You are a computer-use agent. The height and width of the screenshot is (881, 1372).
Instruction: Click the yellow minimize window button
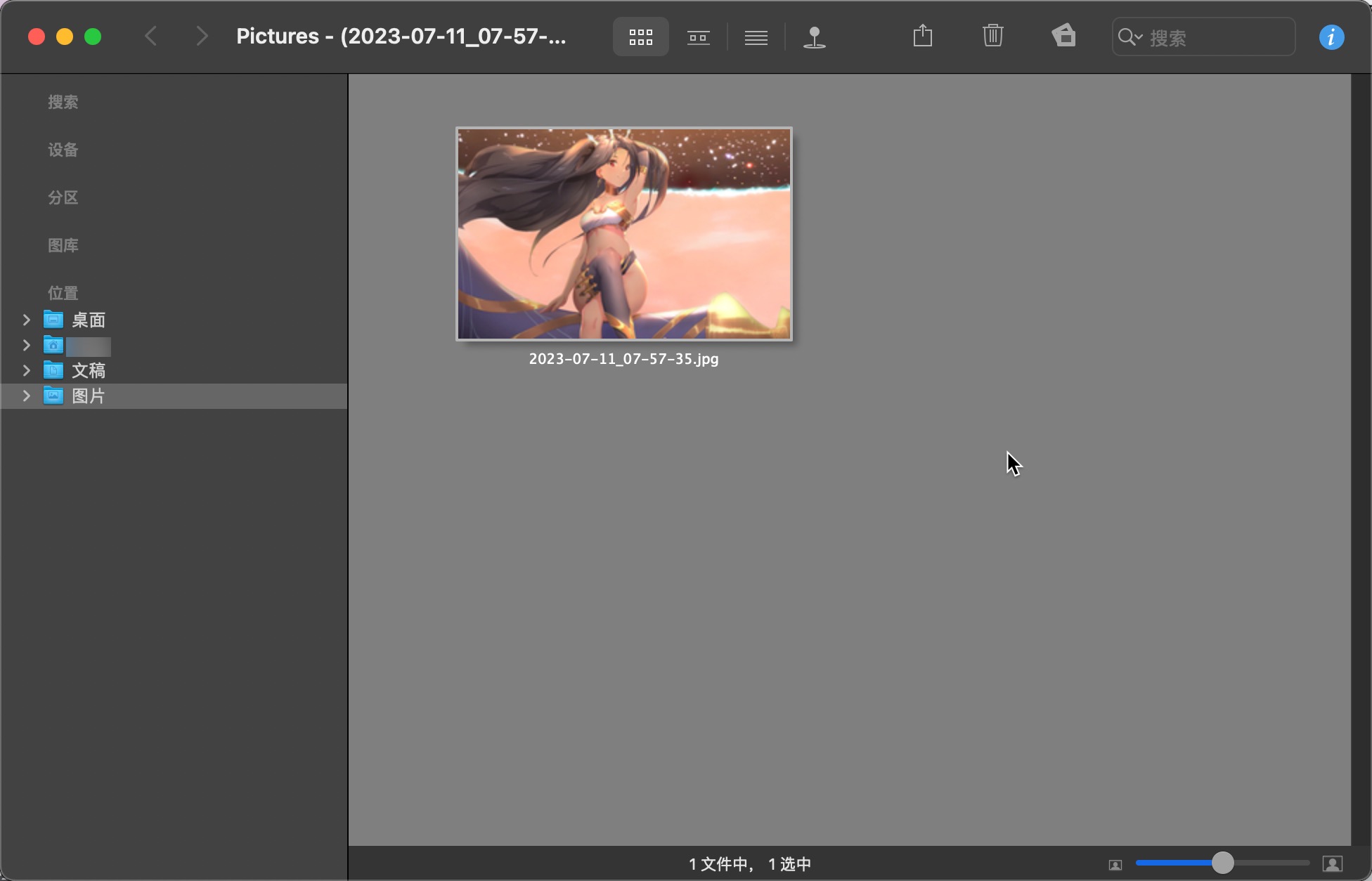[x=65, y=37]
